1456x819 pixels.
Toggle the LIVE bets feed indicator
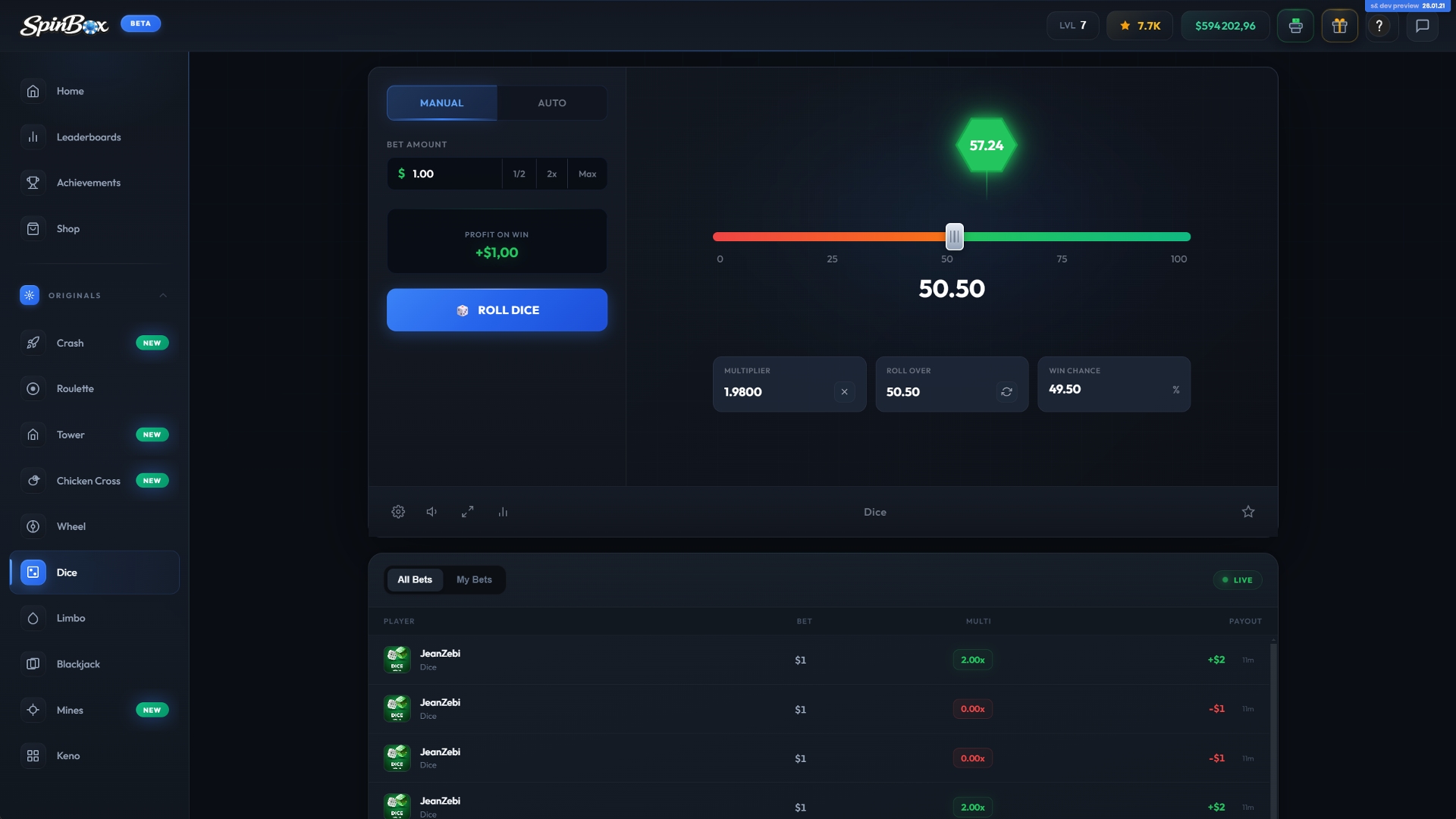point(1237,580)
